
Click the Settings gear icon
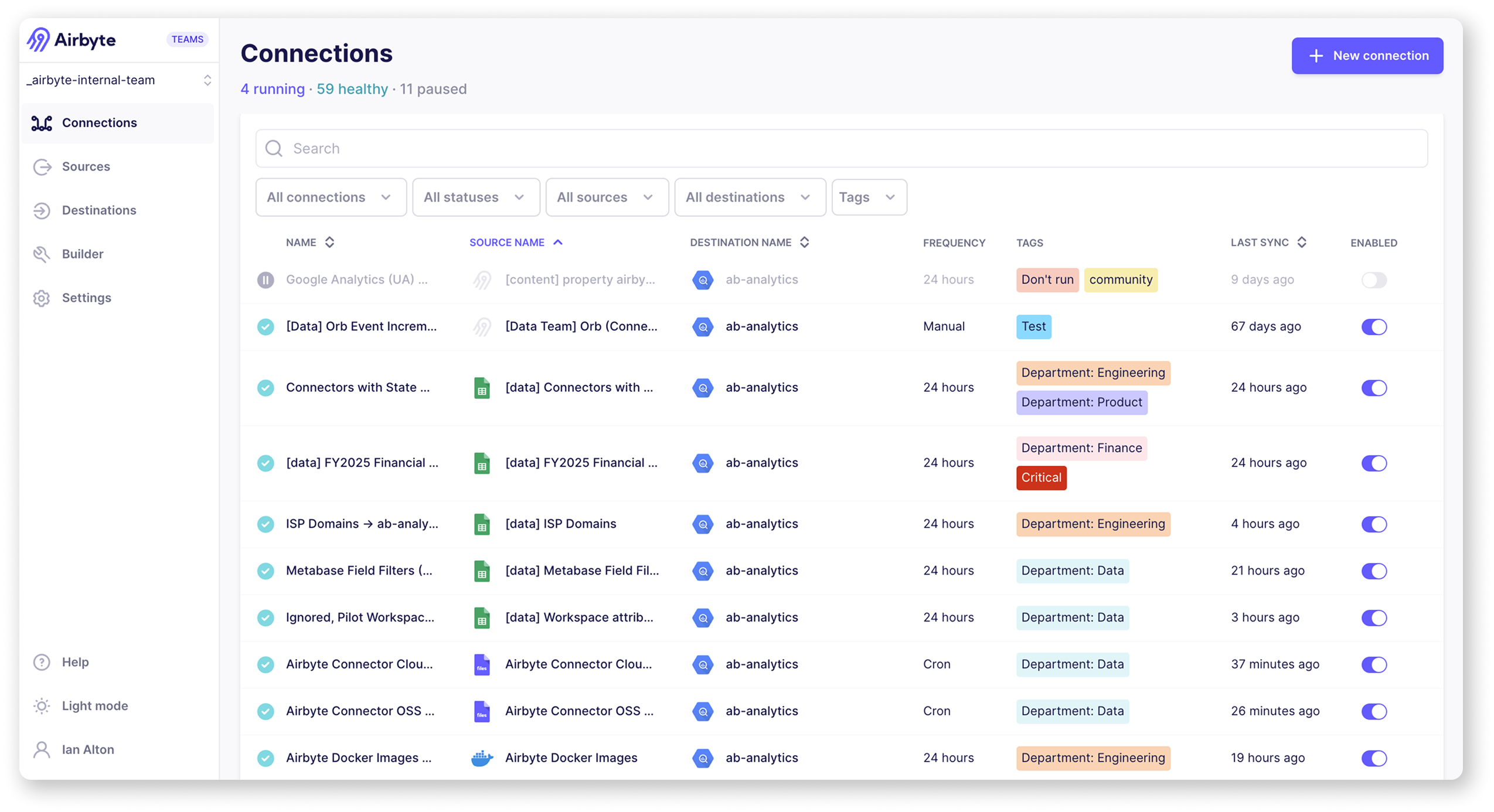tap(42, 298)
